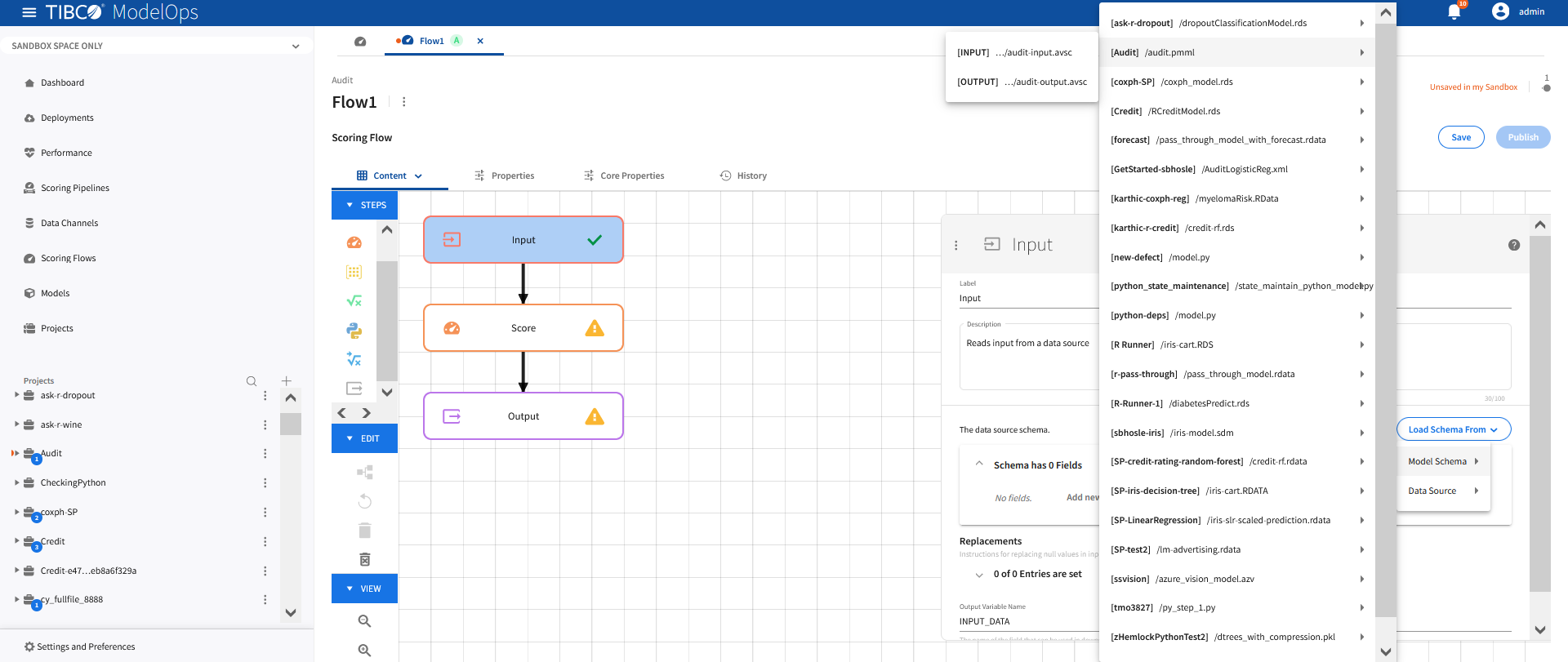Viewport: 1568px width, 662px height.
Task: Open the Load Schema From dropdown
Action: (1454, 429)
